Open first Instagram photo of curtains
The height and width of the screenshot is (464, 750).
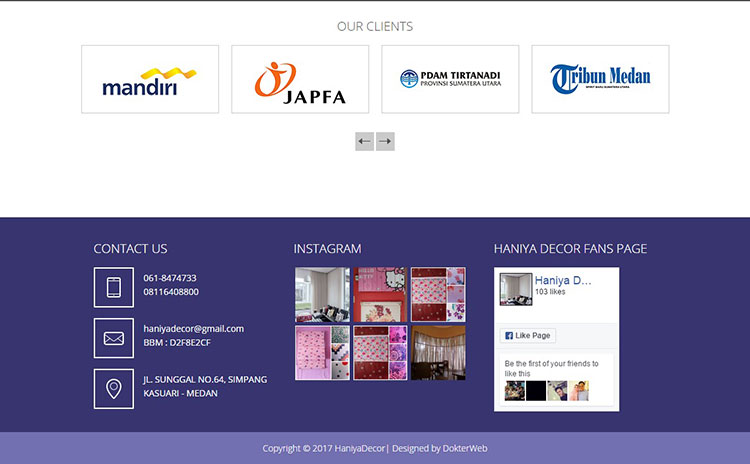(322, 294)
